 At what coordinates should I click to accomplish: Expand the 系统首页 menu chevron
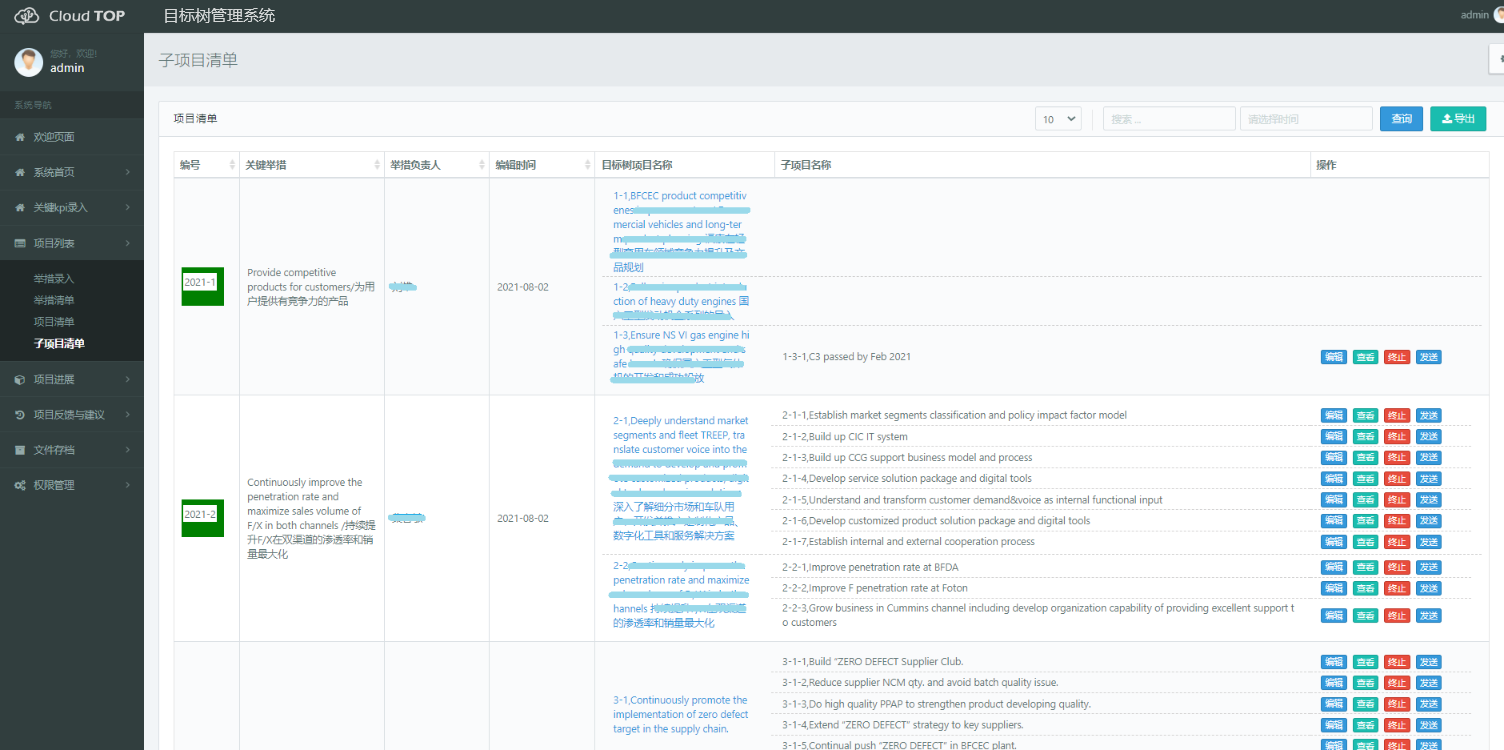tap(128, 172)
